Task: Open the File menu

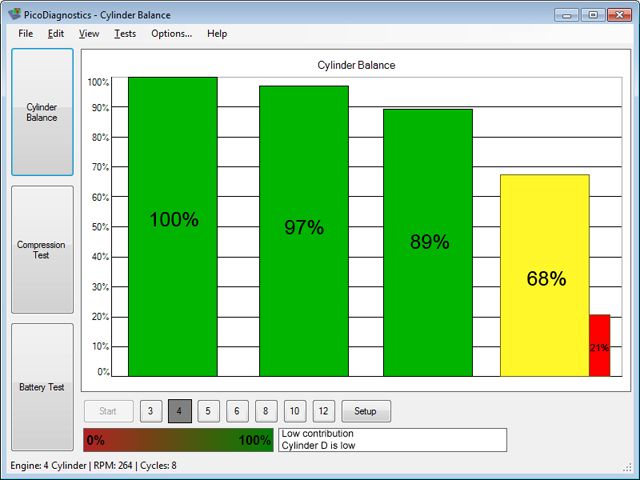Action: (25, 33)
